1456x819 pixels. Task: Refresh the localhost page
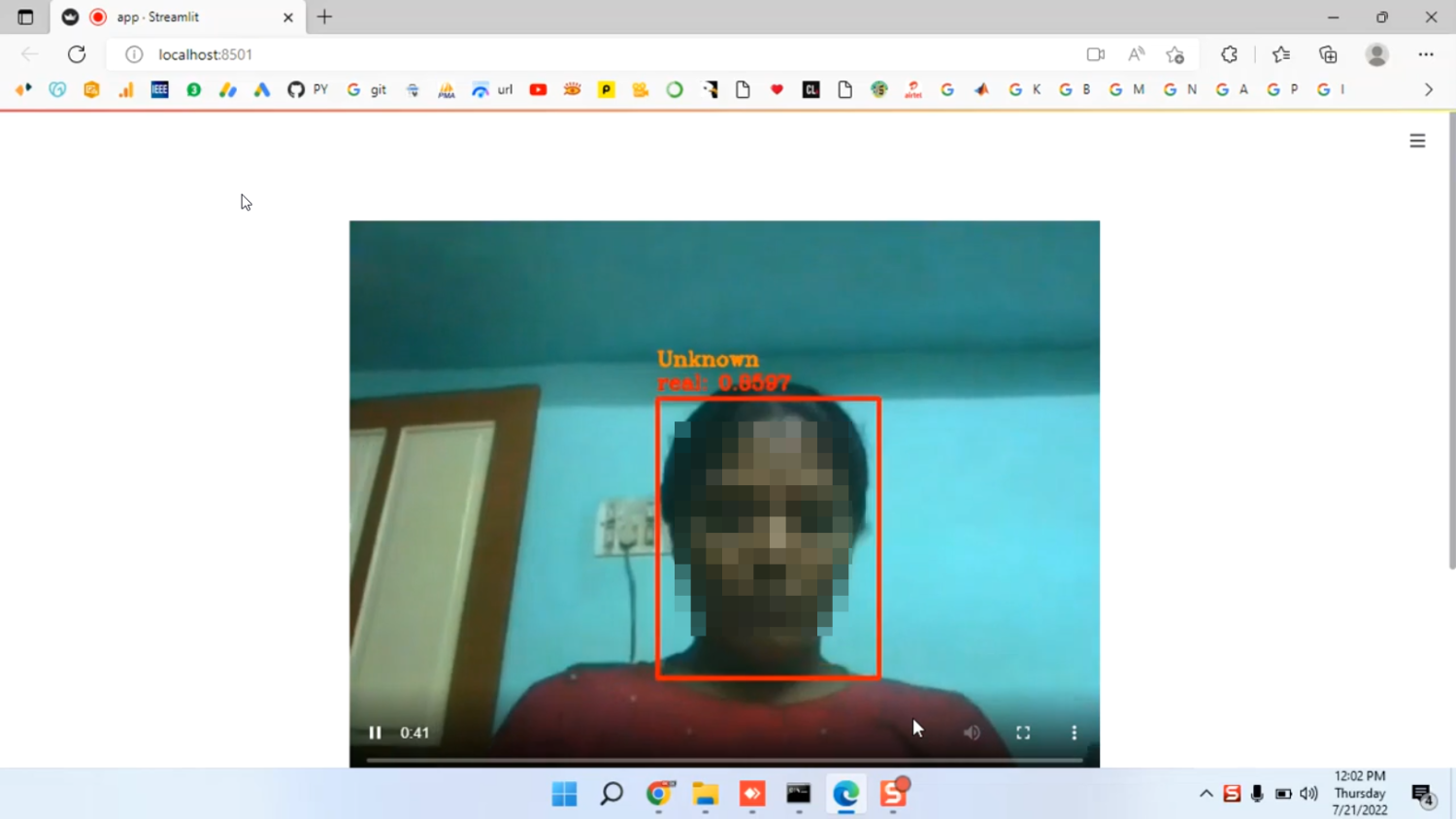click(77, 54)
